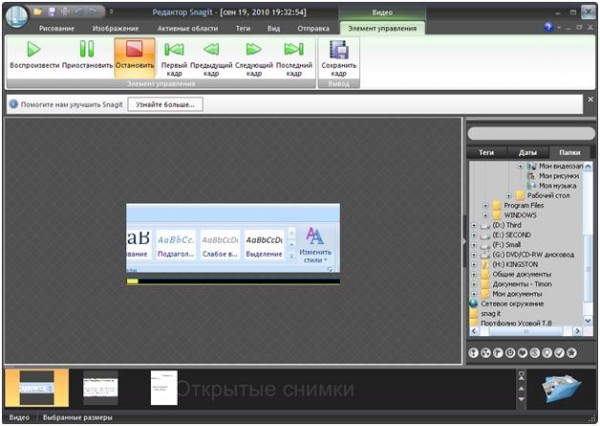The width and height of the screenshot is (600, 426).
Task: Select the third white page thumbnail in tray
Action: pyautogui.click(x=164, y=388)
